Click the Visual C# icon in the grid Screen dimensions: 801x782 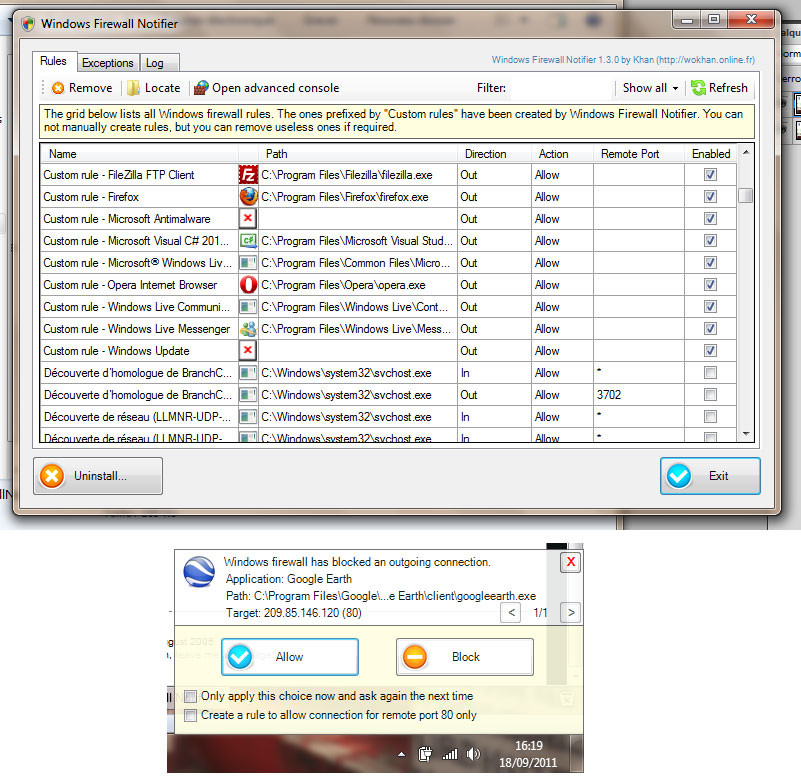(248, 241)
